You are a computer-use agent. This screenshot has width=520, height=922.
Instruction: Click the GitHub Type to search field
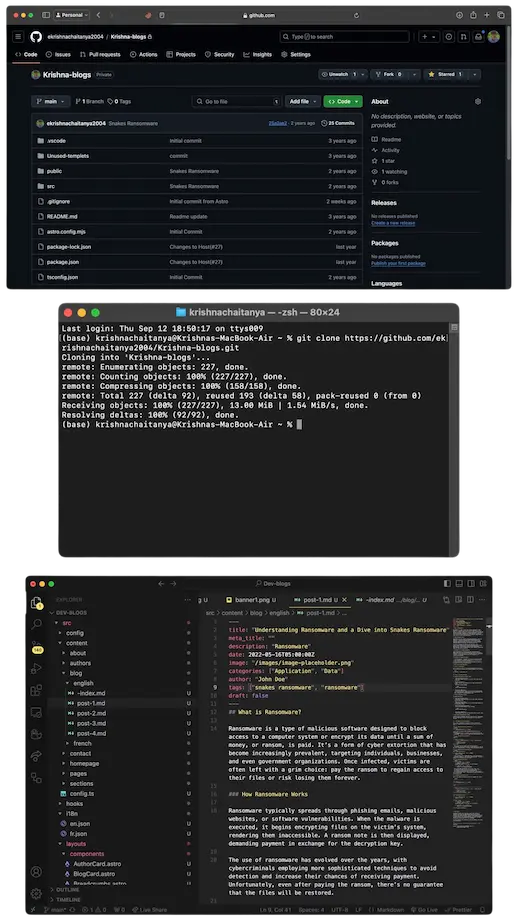344,36
